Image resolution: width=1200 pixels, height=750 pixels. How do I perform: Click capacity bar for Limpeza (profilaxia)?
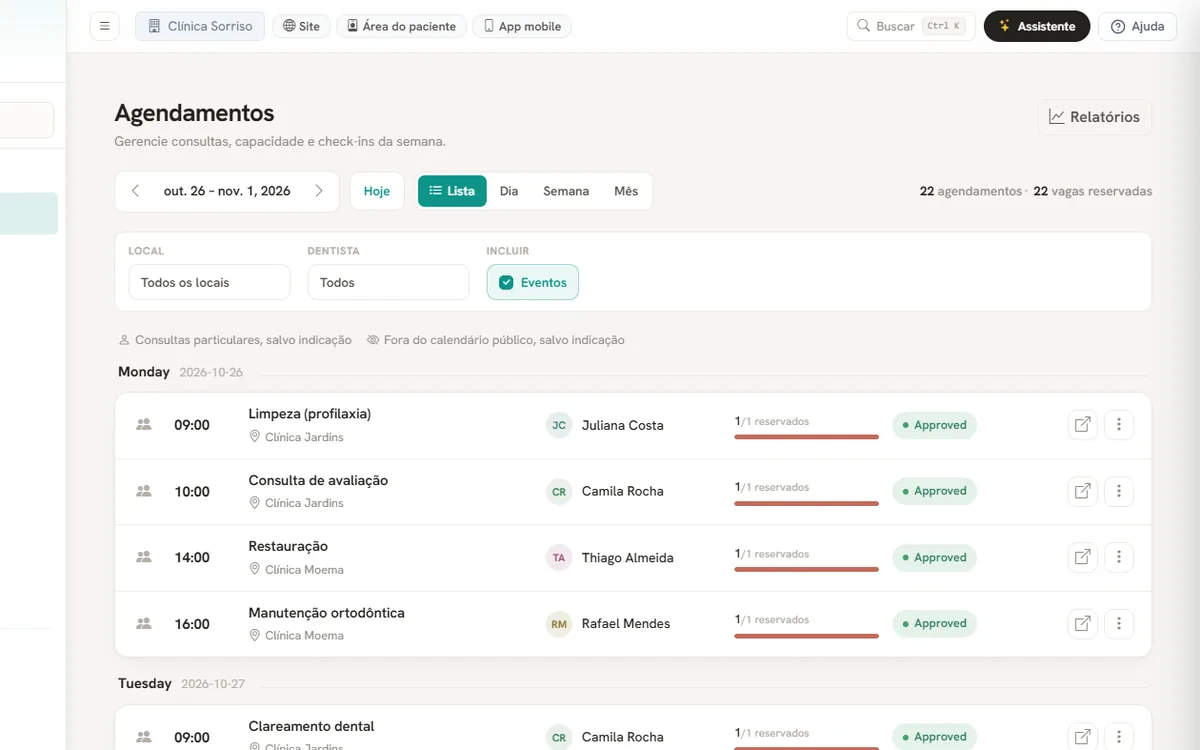point(806,437)
